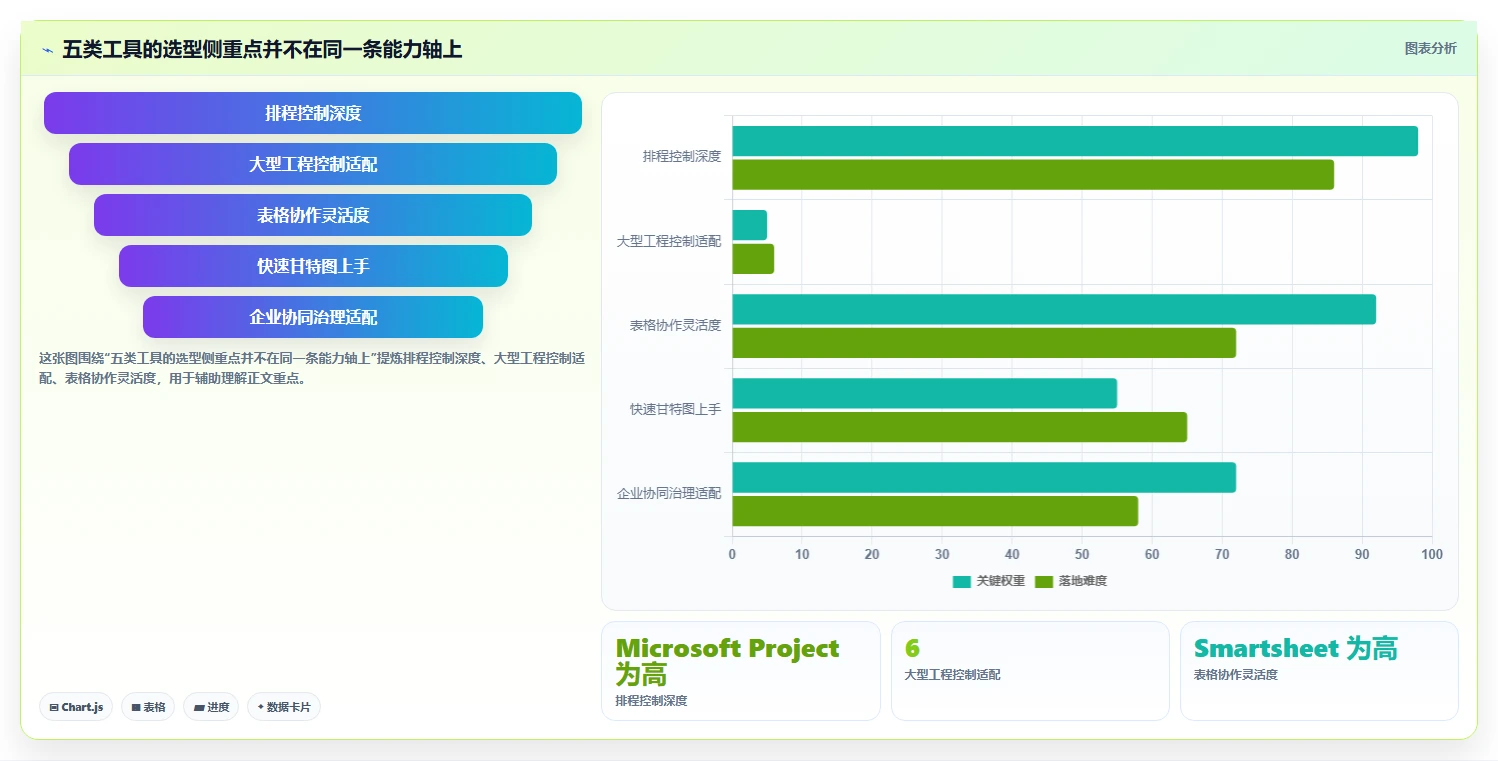Click the lightning icon beside the title
The image size is (1498, 761).
click(x=48, y=50)
